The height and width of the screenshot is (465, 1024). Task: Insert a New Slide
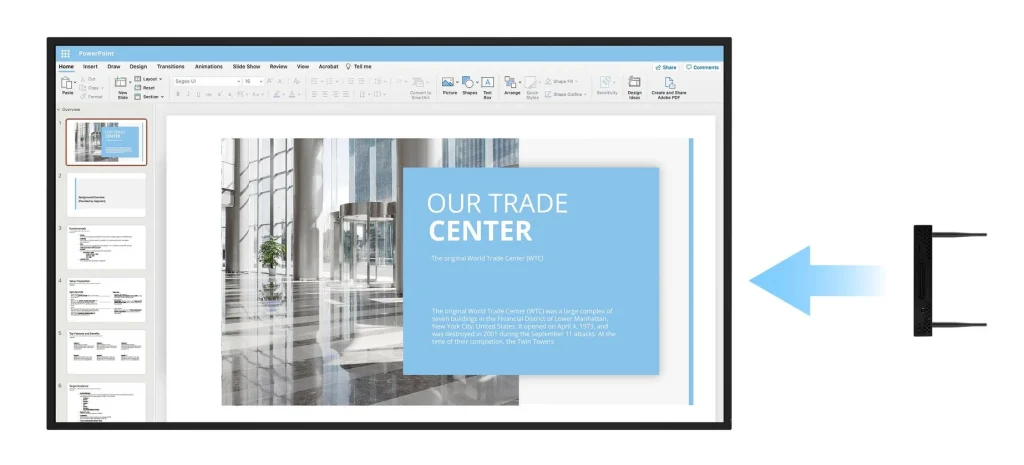121,86
